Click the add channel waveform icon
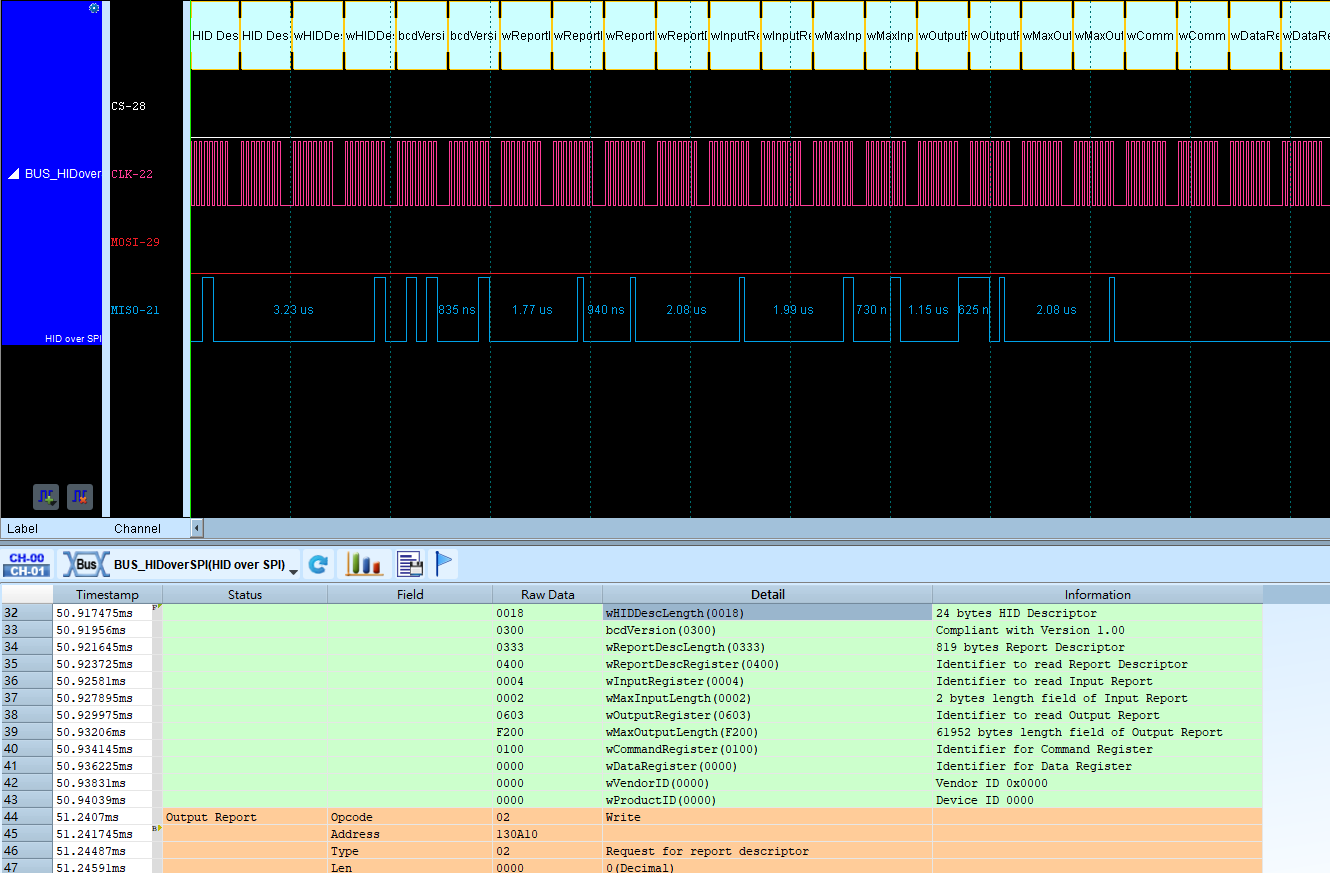This screenshot has height=873, width=1330. click(x=46, y=496)
